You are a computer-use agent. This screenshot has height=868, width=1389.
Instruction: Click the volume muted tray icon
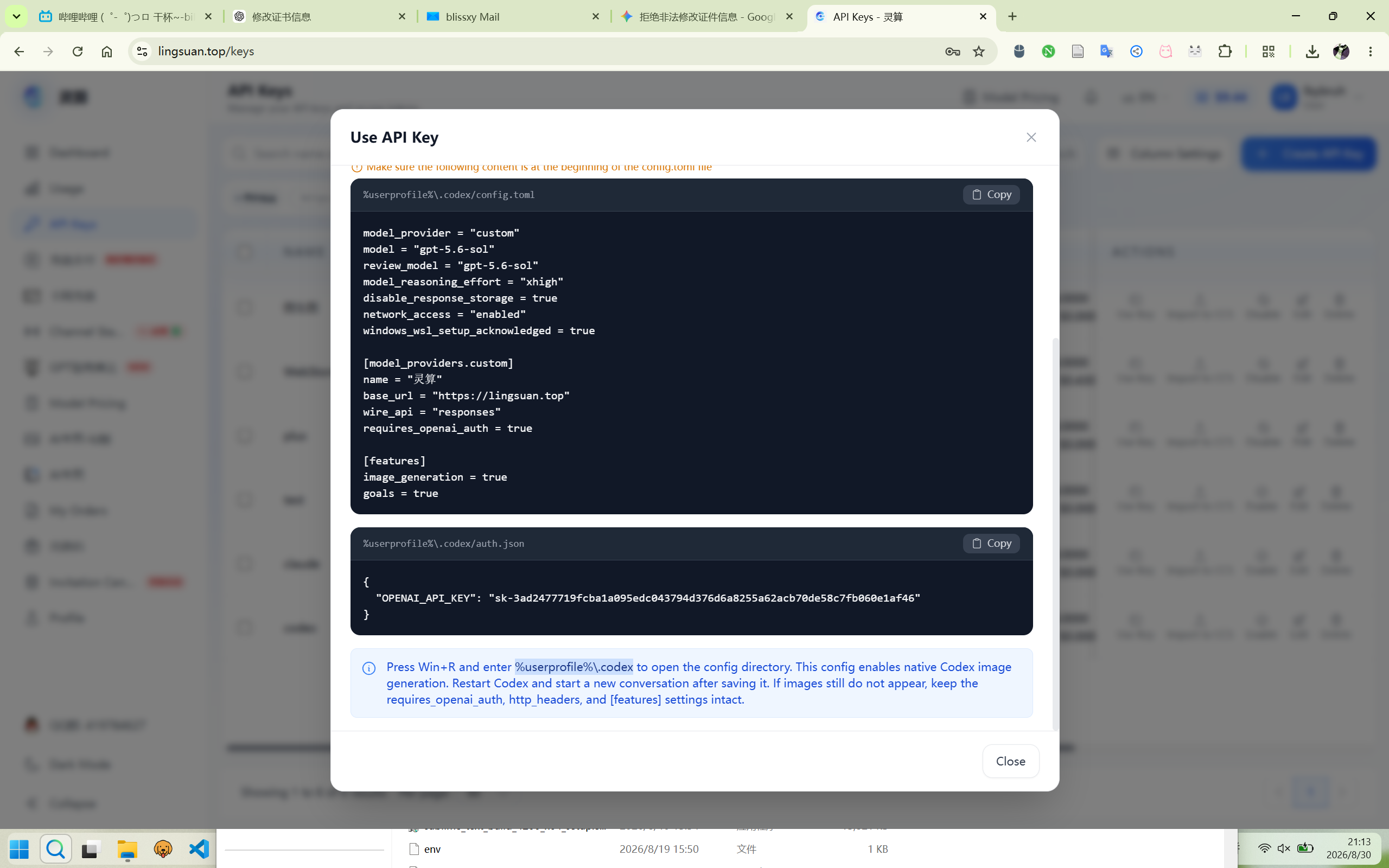click(x=1284, y=848)
